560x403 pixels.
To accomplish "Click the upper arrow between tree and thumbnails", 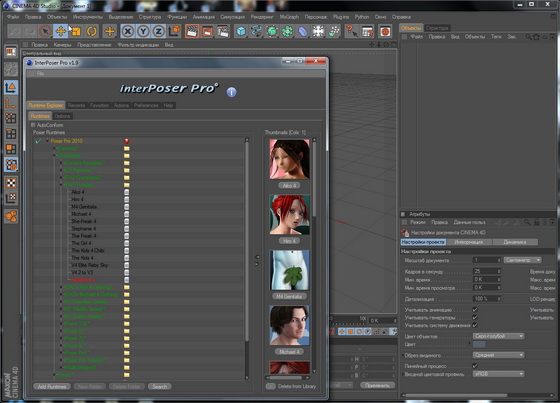I will point(257,257).
